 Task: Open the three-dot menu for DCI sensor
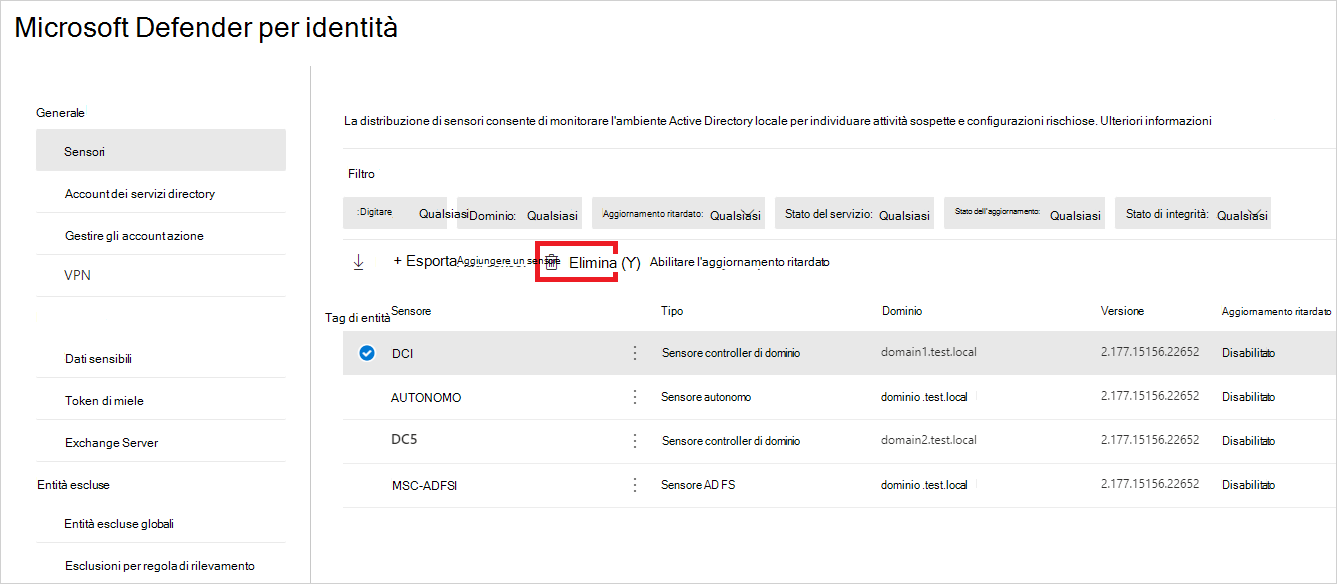pos(634,353)
